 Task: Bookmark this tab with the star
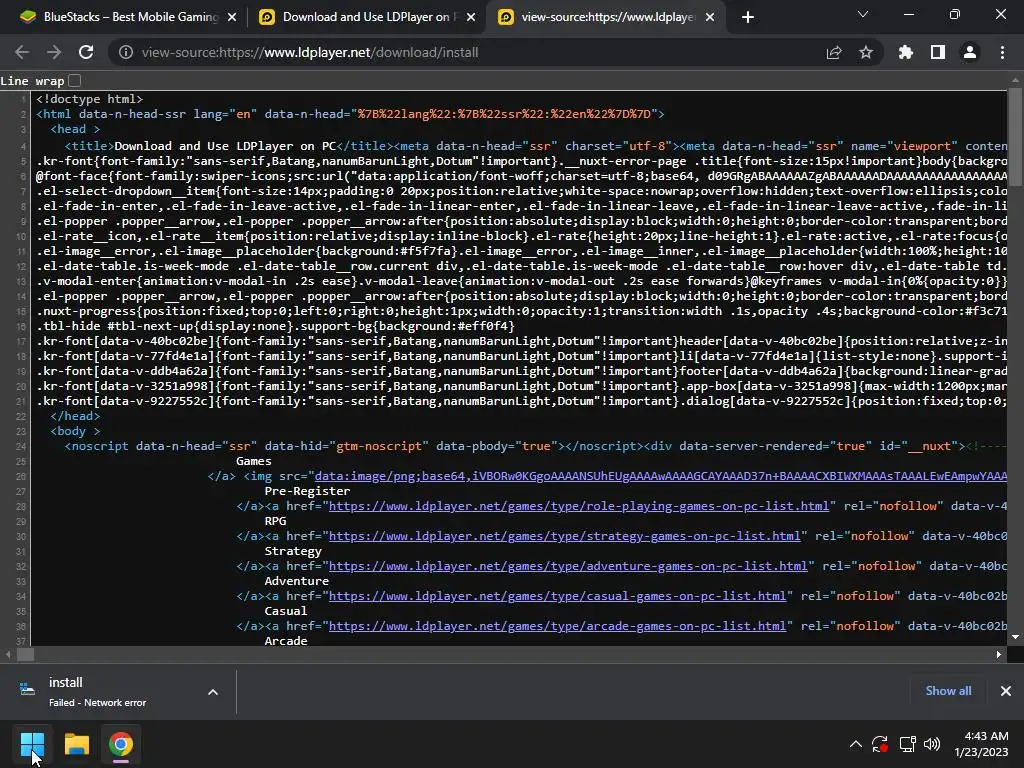click(x=866, y=52)
